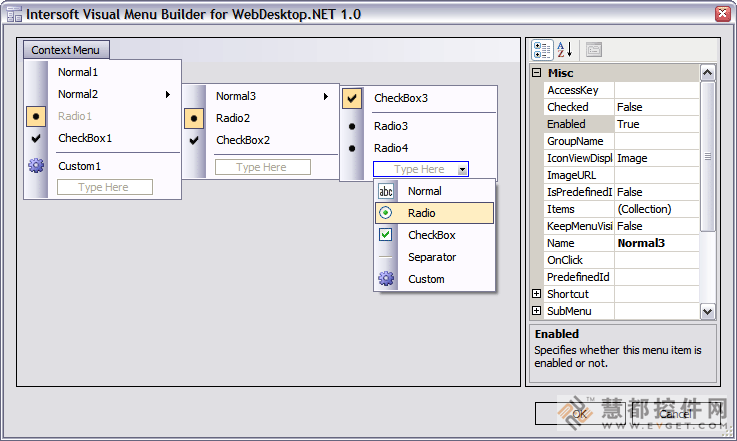
Task: Click the gear icon beside Custom1
Action: point(36,165)
